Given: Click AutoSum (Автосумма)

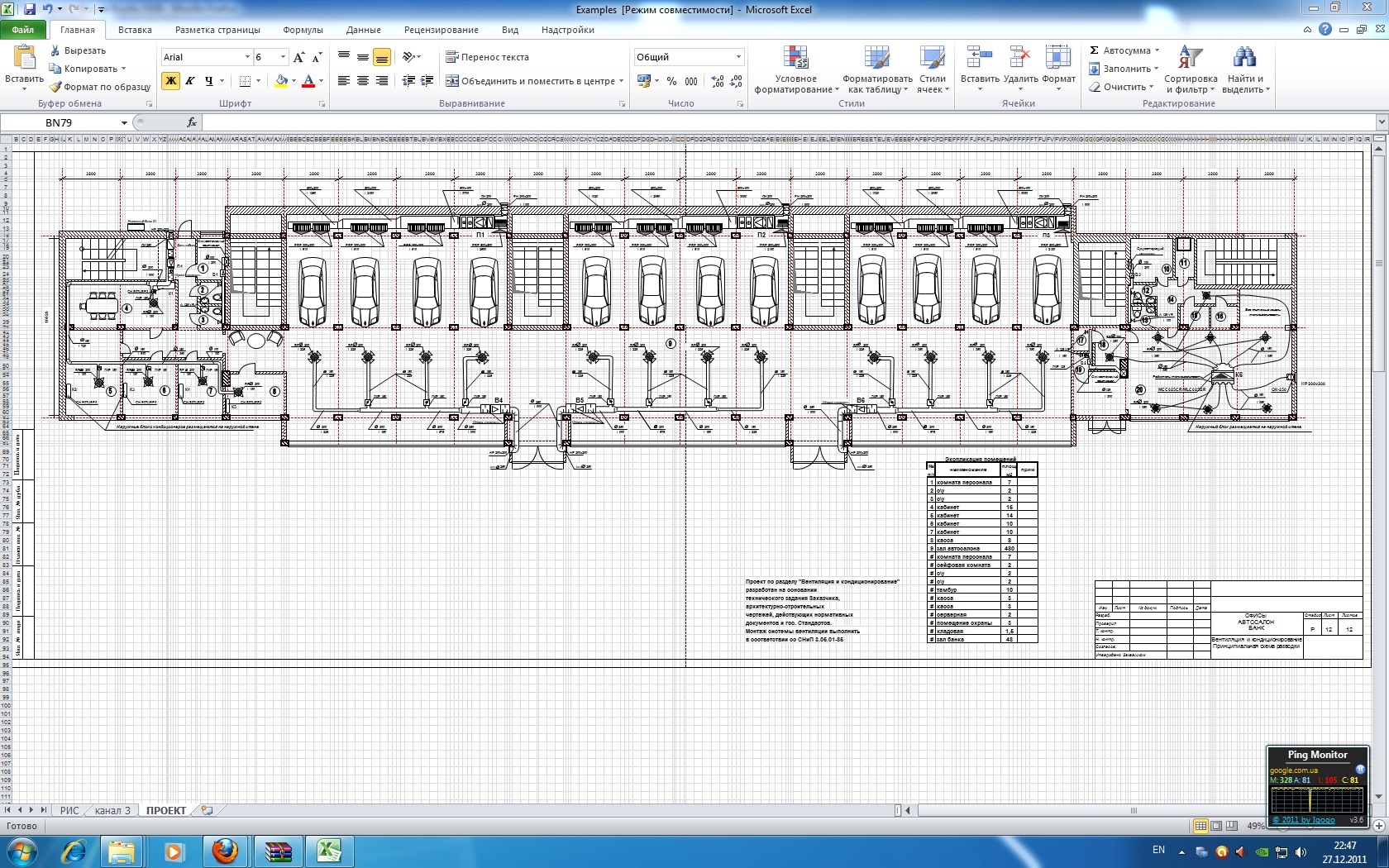Looking at the screenshot, I should pyautogui.click(x=1124, y=50).
